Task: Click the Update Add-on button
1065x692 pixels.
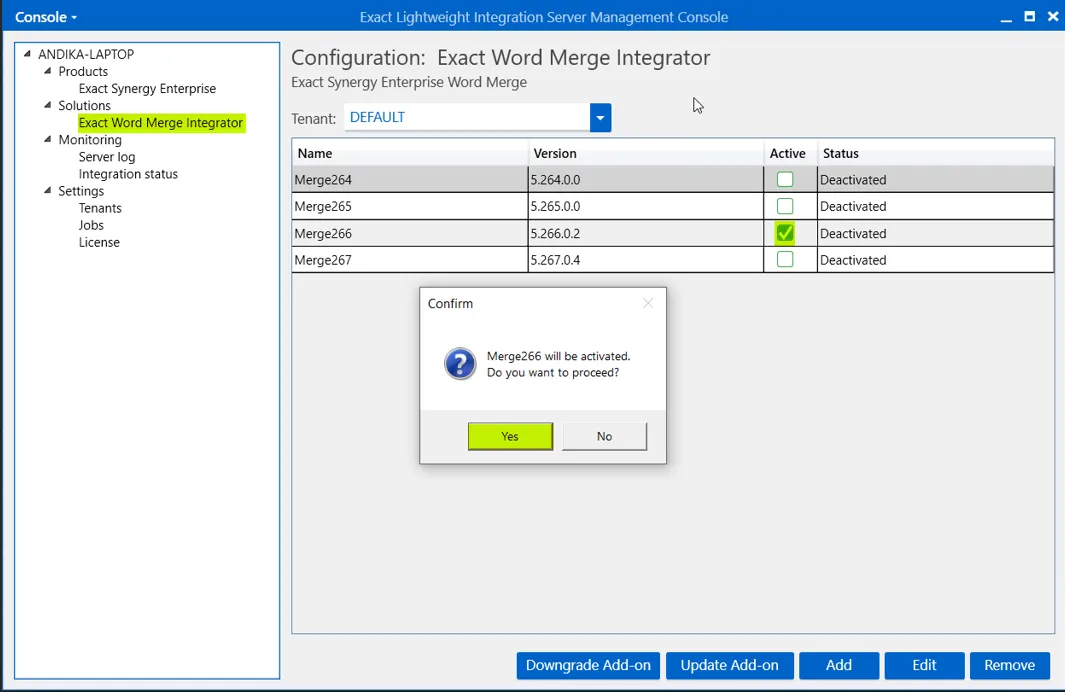Action: click(x=729, y=665)
